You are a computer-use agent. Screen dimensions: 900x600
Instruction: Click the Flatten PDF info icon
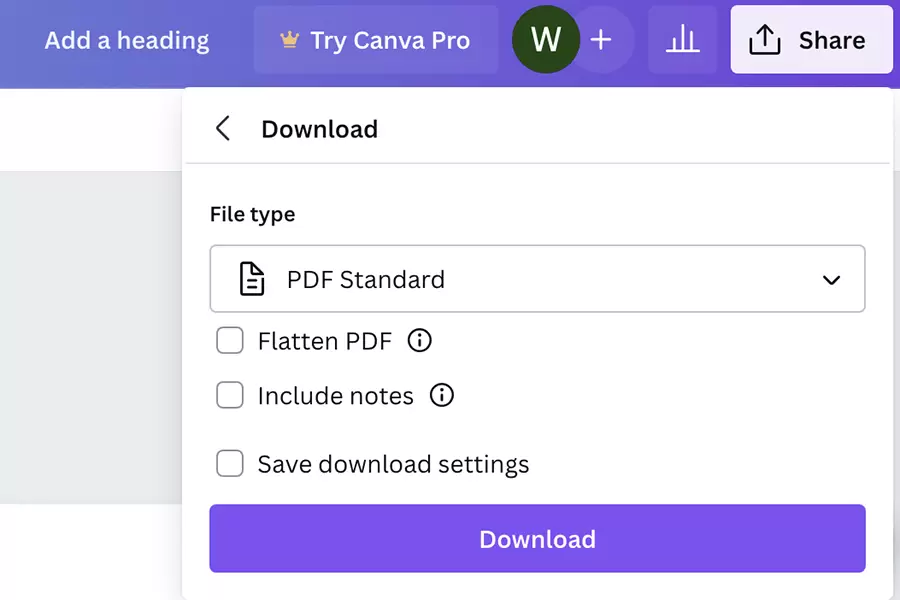click(x=420, y=341)
